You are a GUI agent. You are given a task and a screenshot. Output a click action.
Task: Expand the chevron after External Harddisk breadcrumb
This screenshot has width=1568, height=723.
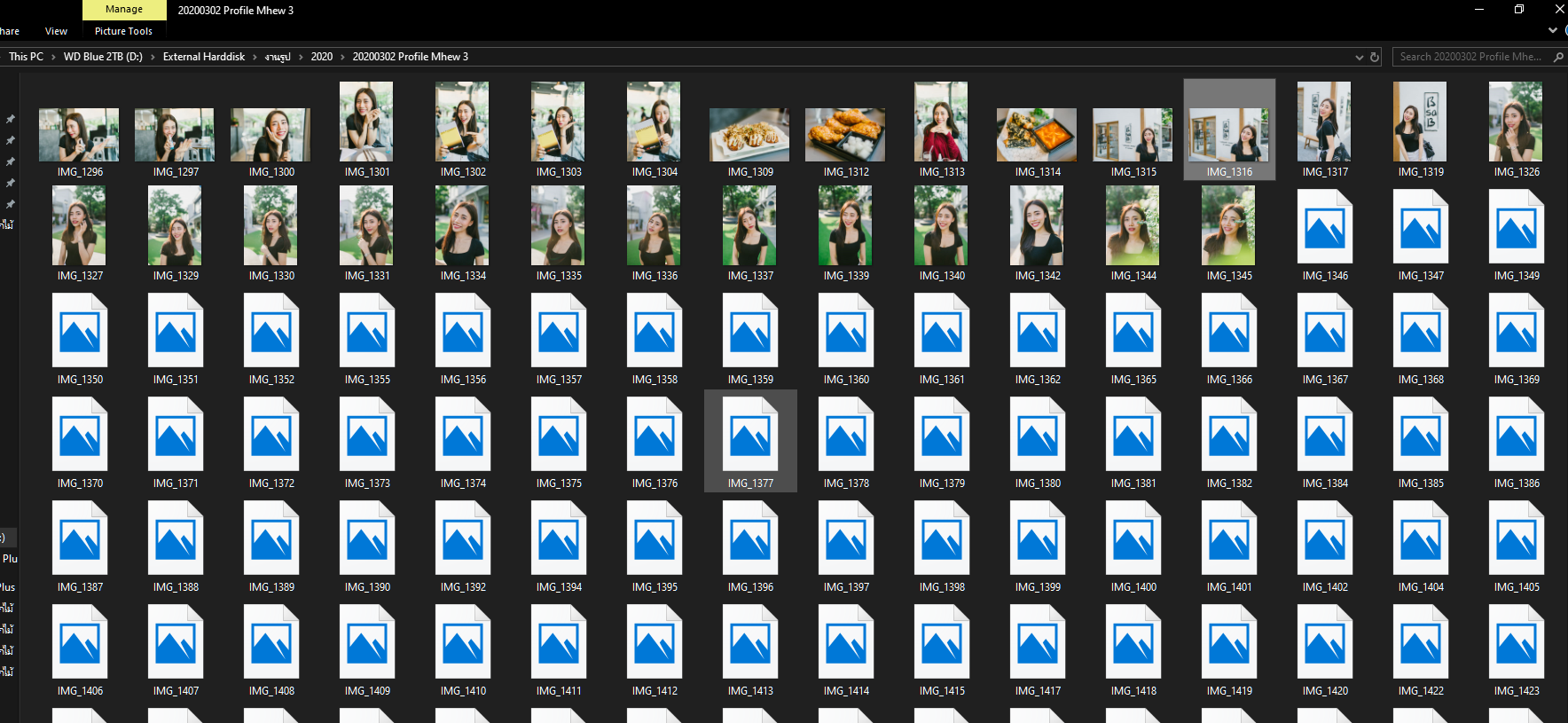(x=255, y=57)
